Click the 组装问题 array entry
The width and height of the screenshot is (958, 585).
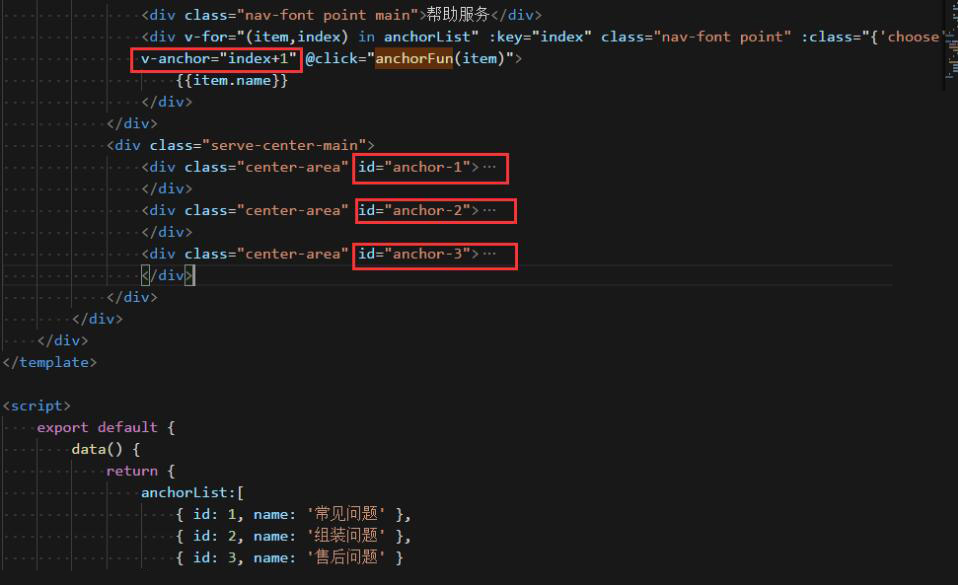click(x=293, y=536)
